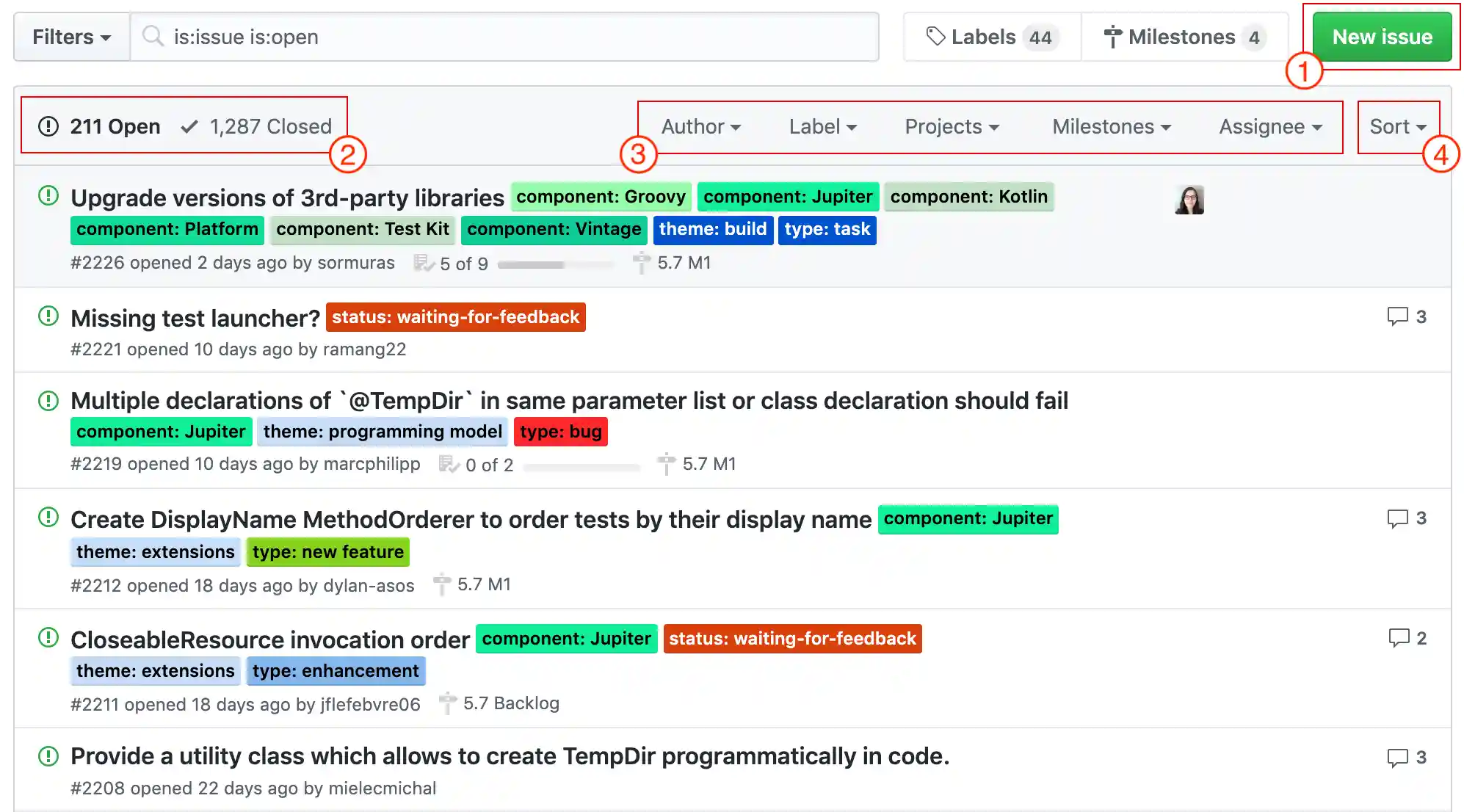Click the search magnifier icon in filter box
Image resolution: width=1464 pixels, height=812 pixels.
pos(153,37)
